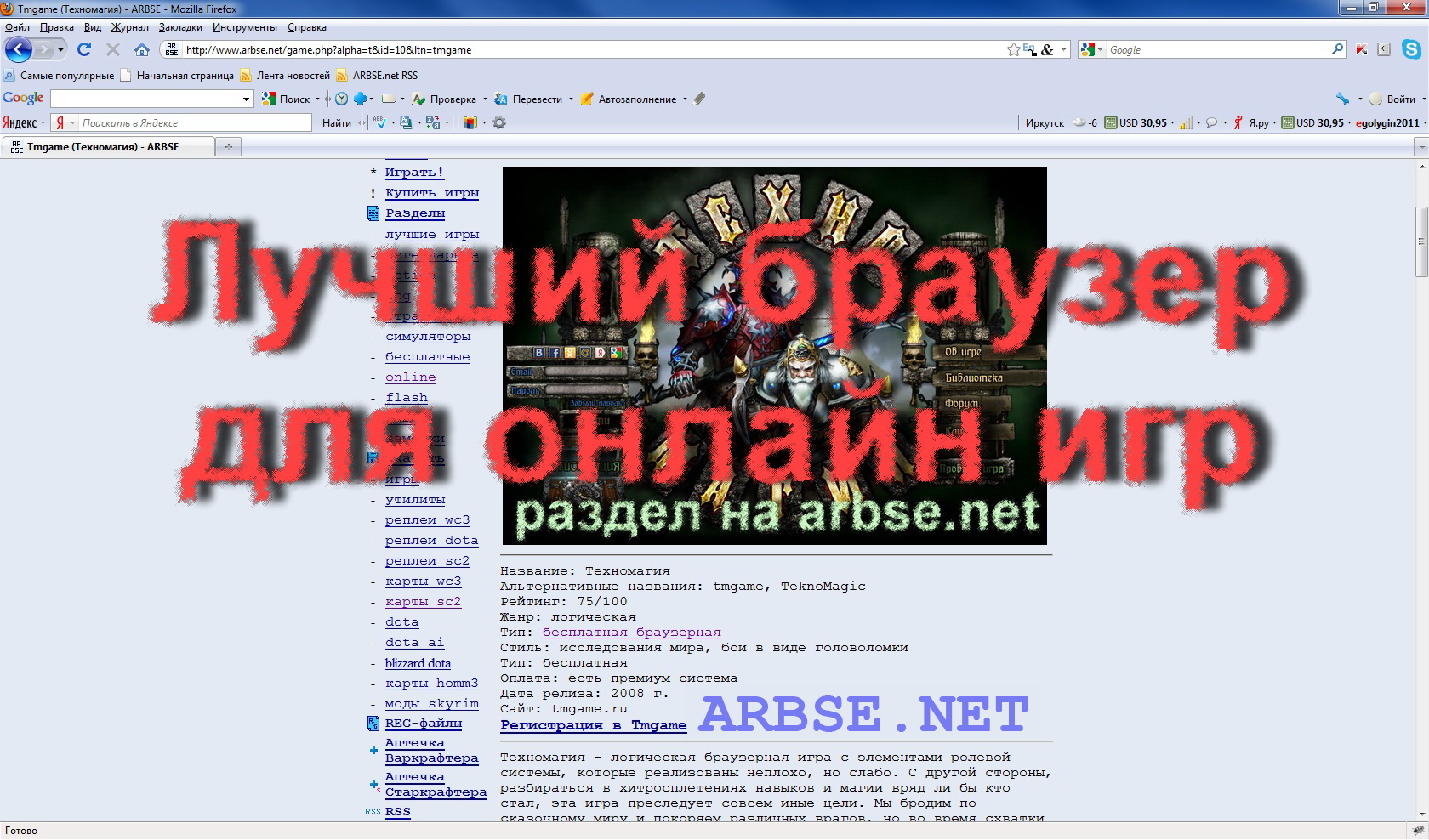Expand the Автозаполнение dropdown arrow
The height and width of the screenshot is (840, 1429).
[685, 99]
